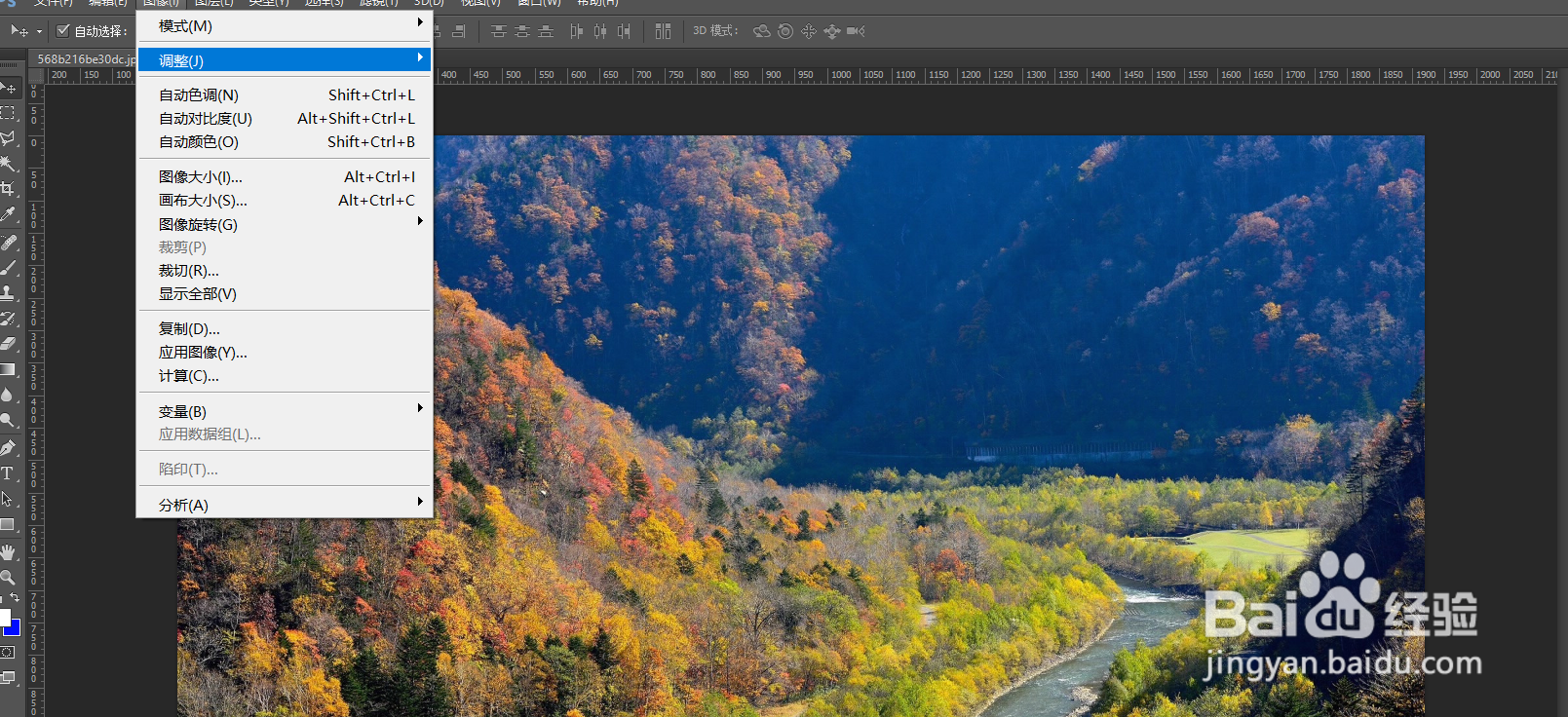Open 图像大小(I)... dialog
Viewport: 1568px width, 717px height.
pos(285,176)
